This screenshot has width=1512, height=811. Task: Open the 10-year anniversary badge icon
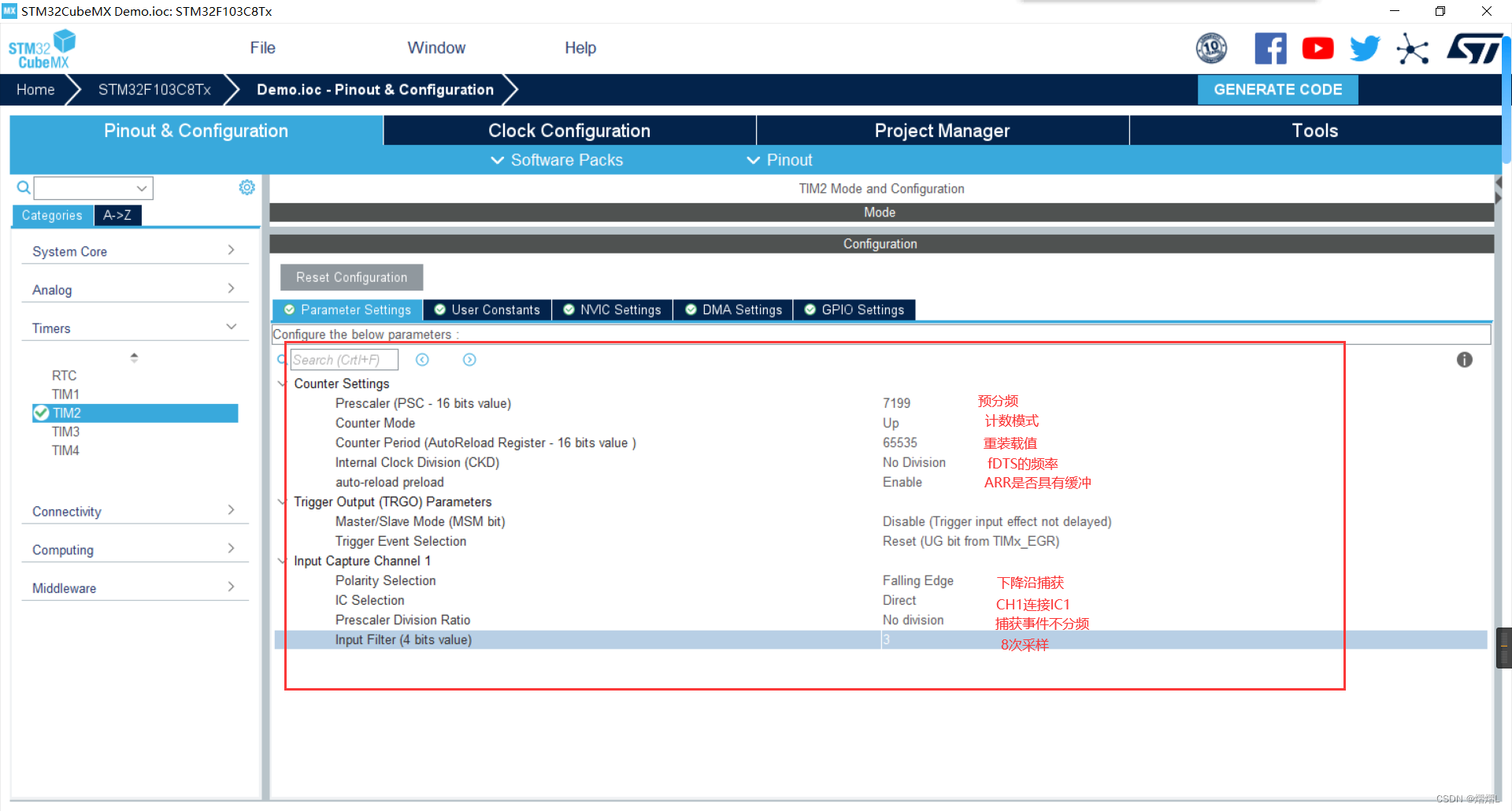tap(1211, 48)
